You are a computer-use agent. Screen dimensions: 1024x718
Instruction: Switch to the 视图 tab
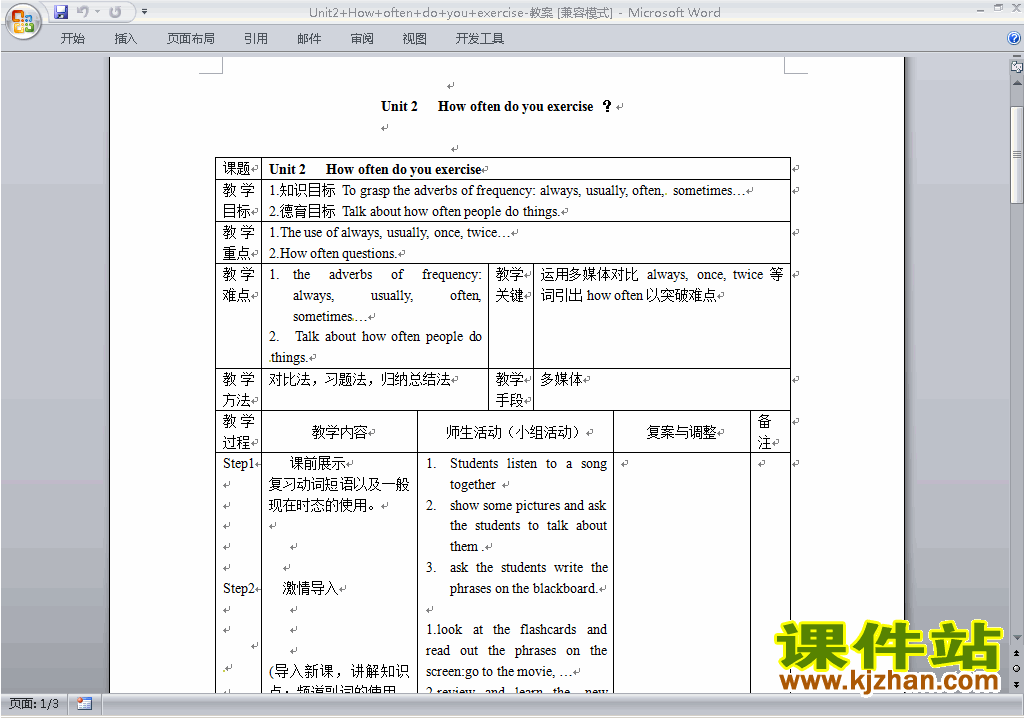tap(415, 39)
